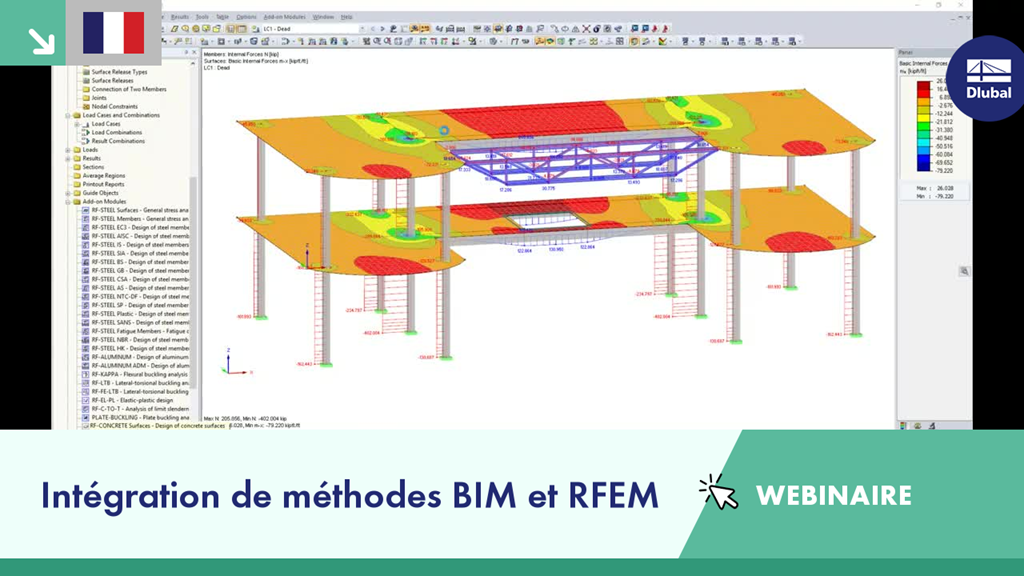The width and height of the screenshot is (1024, 576).
Task: Select Load Combinations in the tree
Action: [116, 132]
